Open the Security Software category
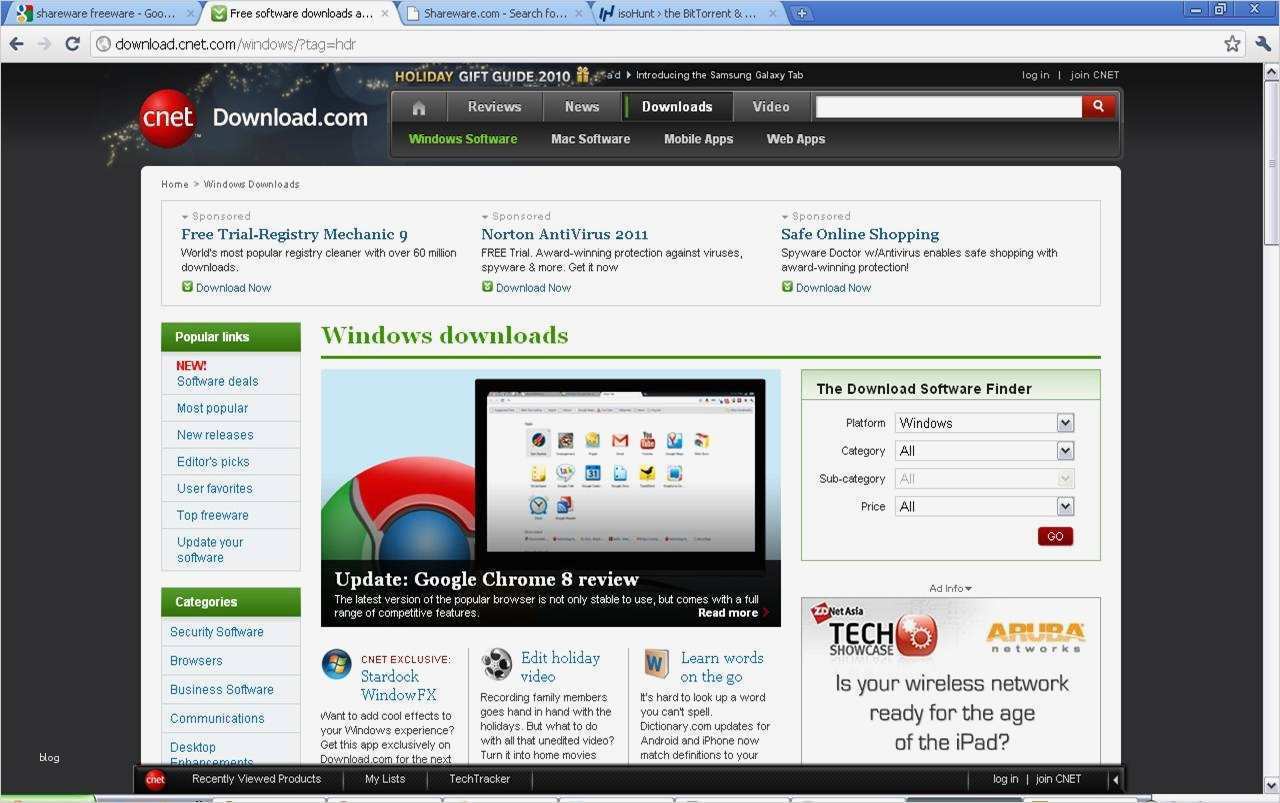This screenshot has width=1280, height=803. click(x=217, y=632)
